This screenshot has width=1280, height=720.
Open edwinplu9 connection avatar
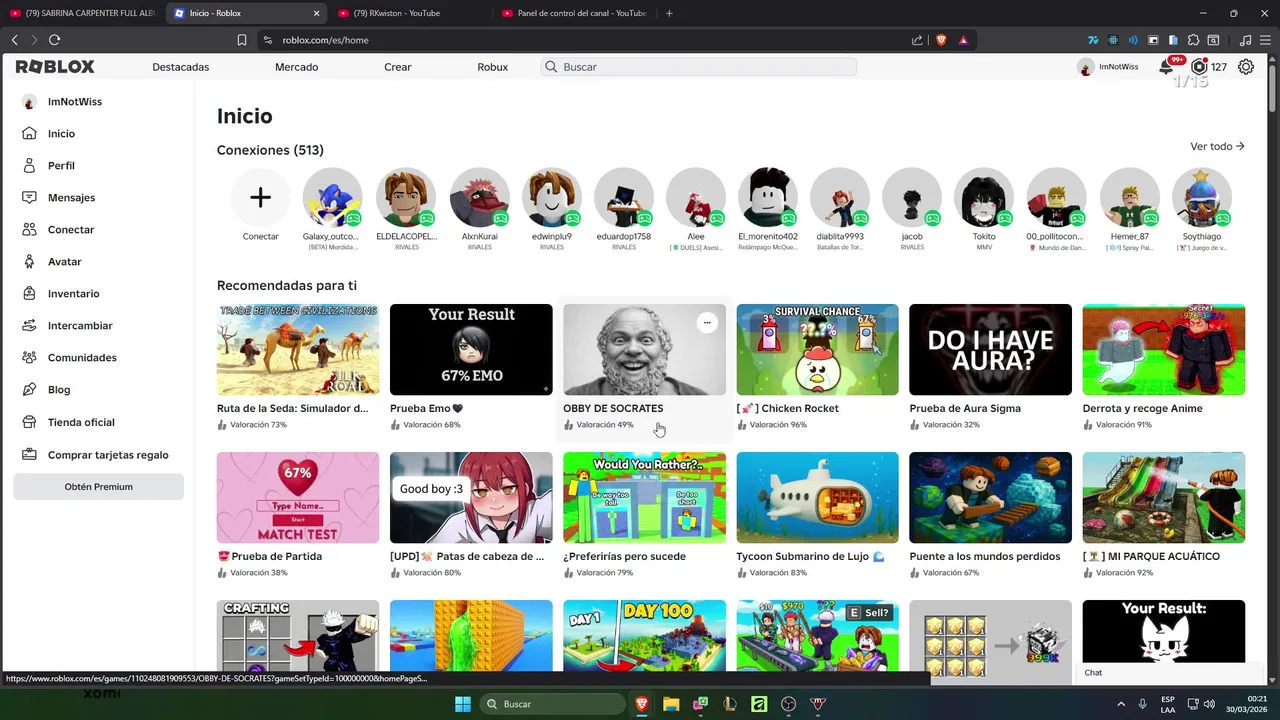tap(552, 198)
